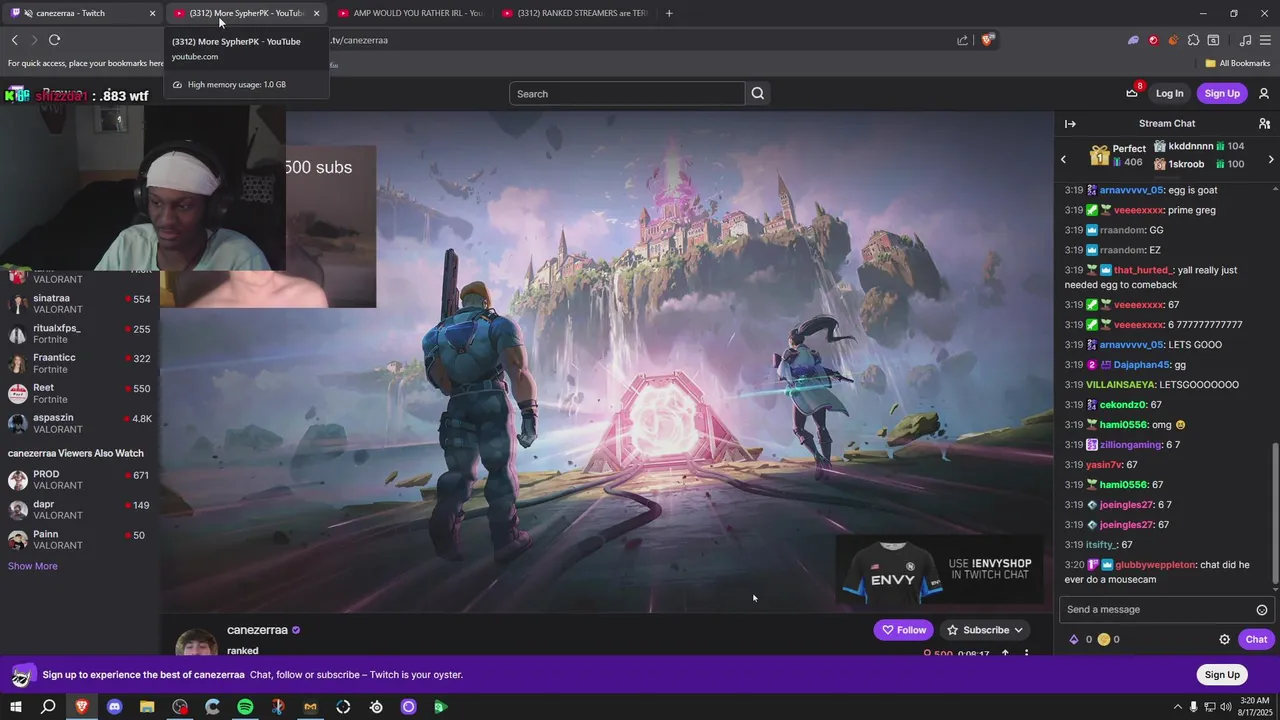The image size is (1280, 720).
Task: Open Reet Fortnite channel in sidebar
Action: click(80, 393)
